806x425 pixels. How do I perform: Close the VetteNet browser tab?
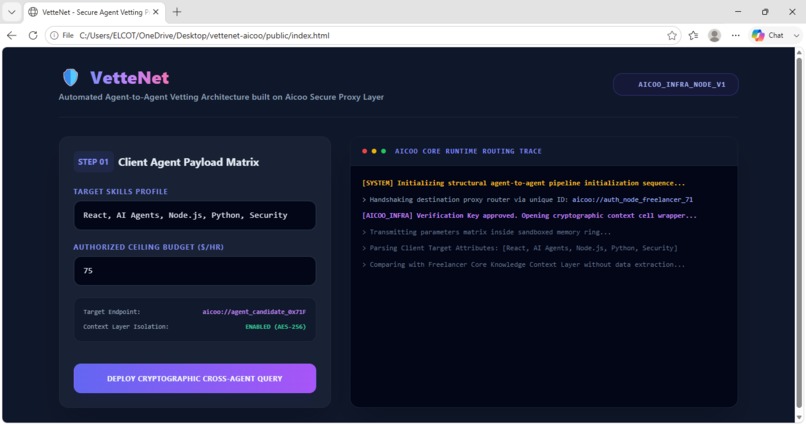click(x=156, y=12)
